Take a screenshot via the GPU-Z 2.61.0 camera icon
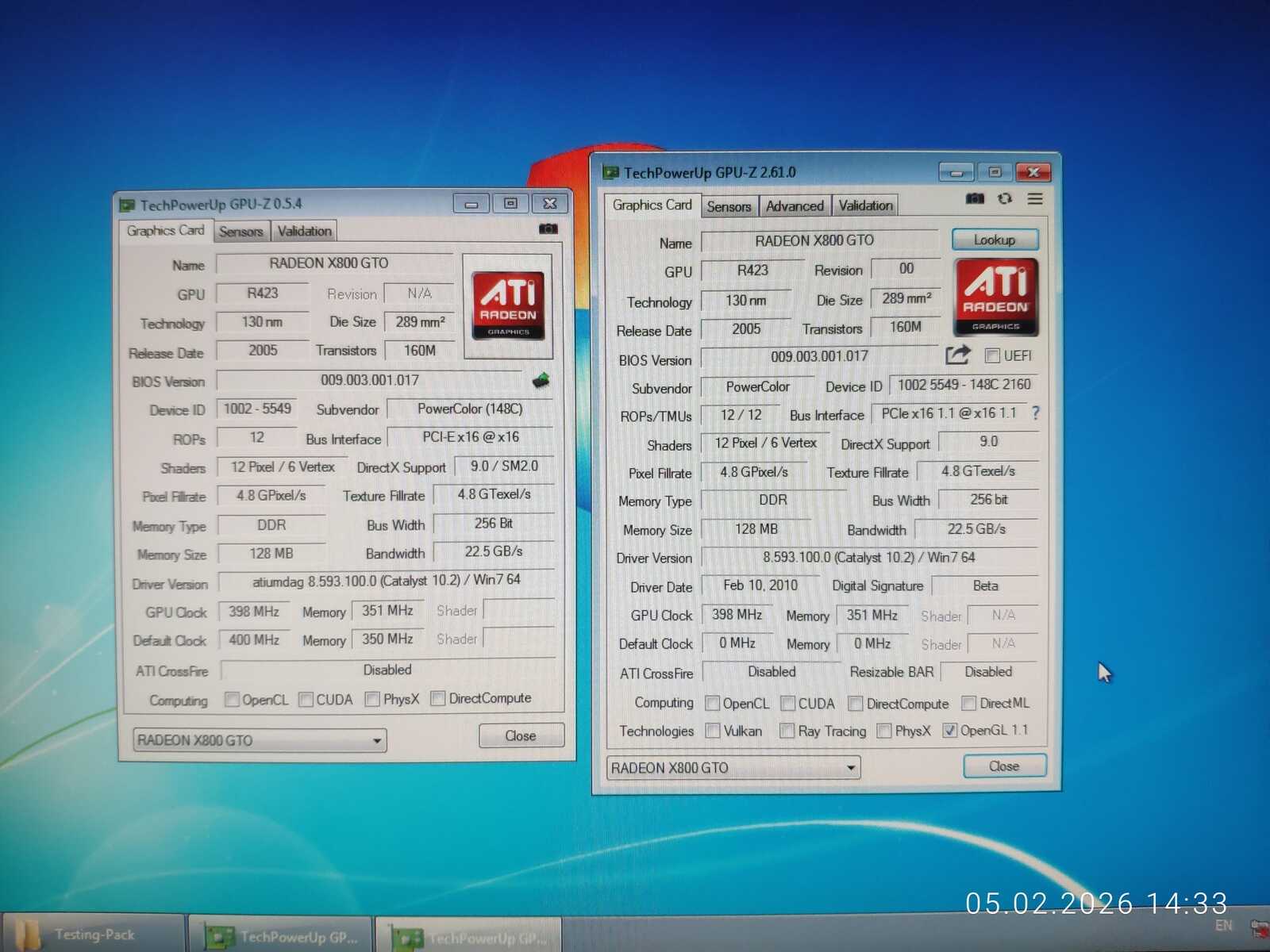This screenshot has width=1270, height=952. tap(975, 198)
